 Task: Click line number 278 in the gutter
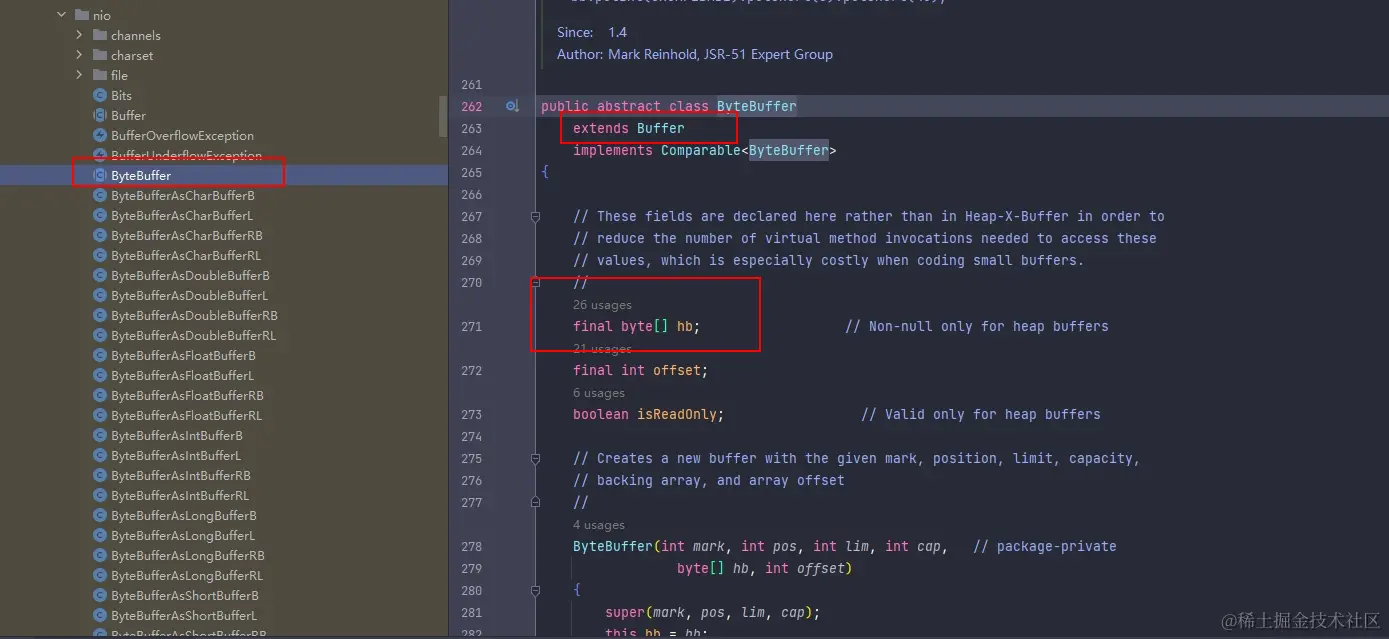click(471, 546)
